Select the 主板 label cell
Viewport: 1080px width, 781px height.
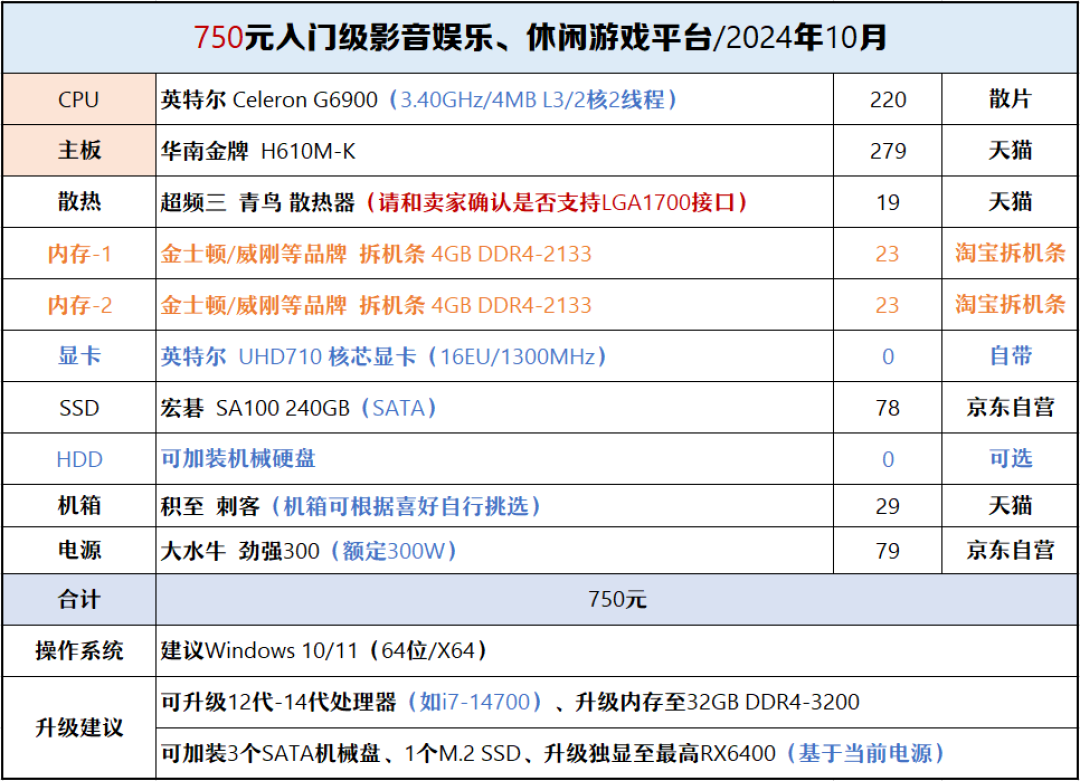79,150
